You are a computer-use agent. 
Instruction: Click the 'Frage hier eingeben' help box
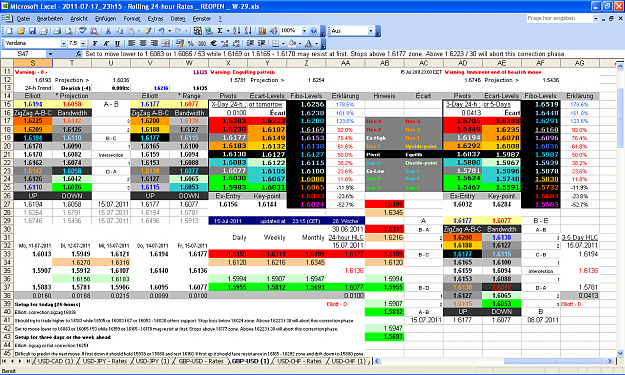click(x=560, y=18)
